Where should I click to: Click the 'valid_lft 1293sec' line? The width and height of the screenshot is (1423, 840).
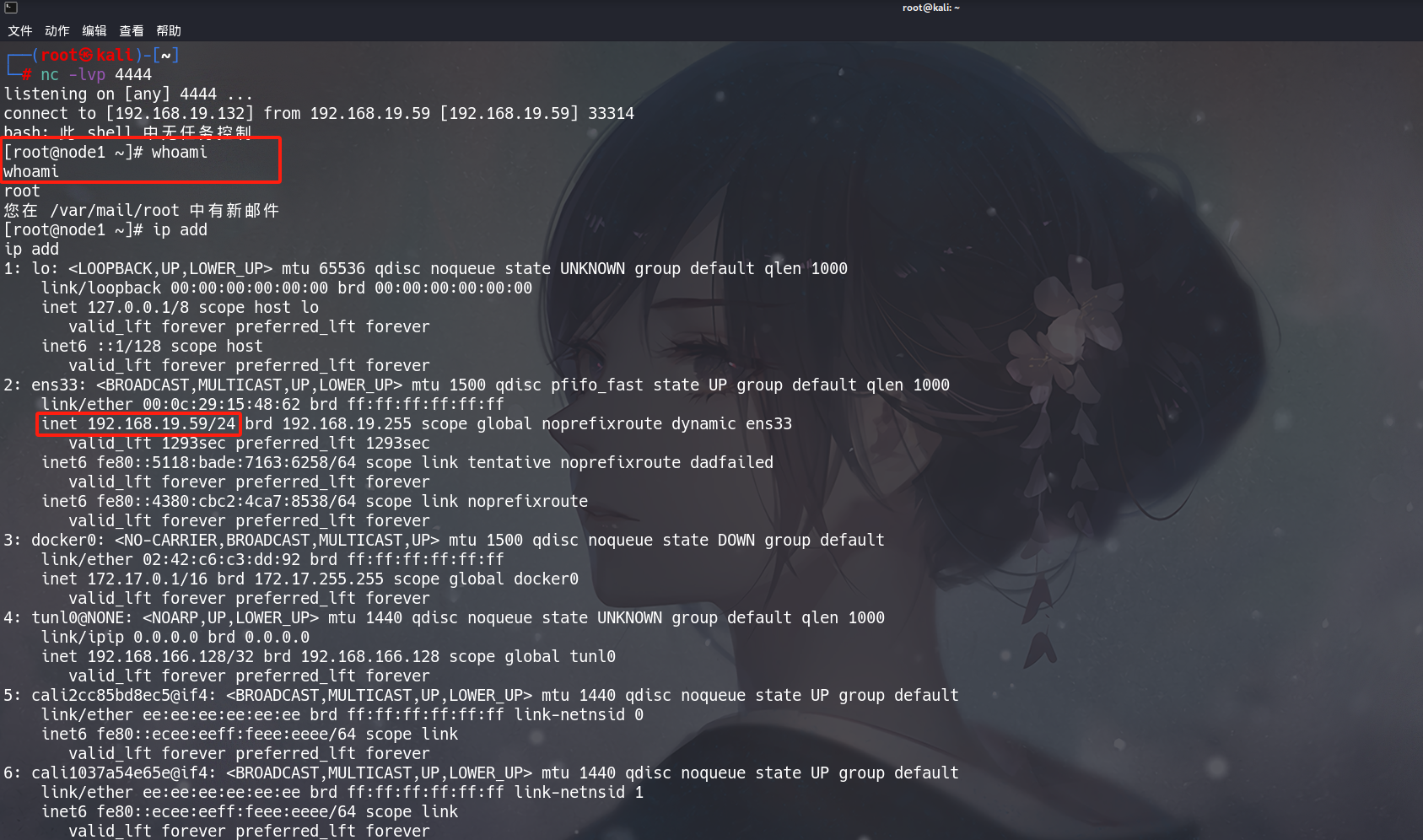click(250, 444)
